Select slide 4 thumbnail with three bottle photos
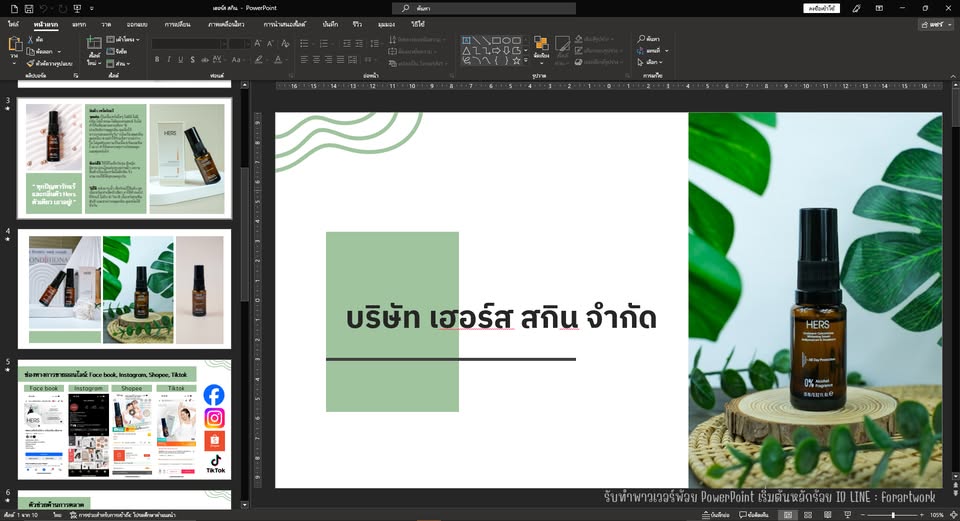 click(x=124, y=289)
